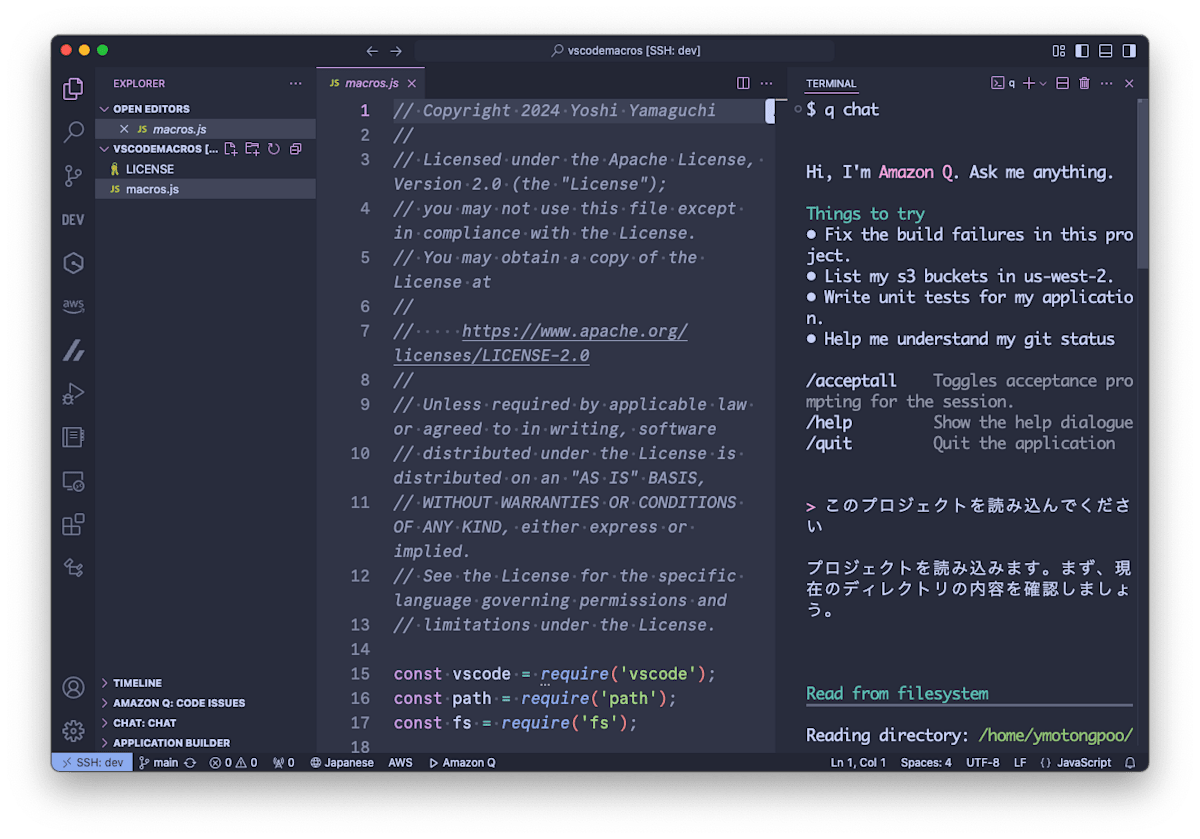Image resolution: width=1200 pixels, height=839 pixels.
Task: Open terminal panel More Actions ellipsis
Action: [1106, 83]
